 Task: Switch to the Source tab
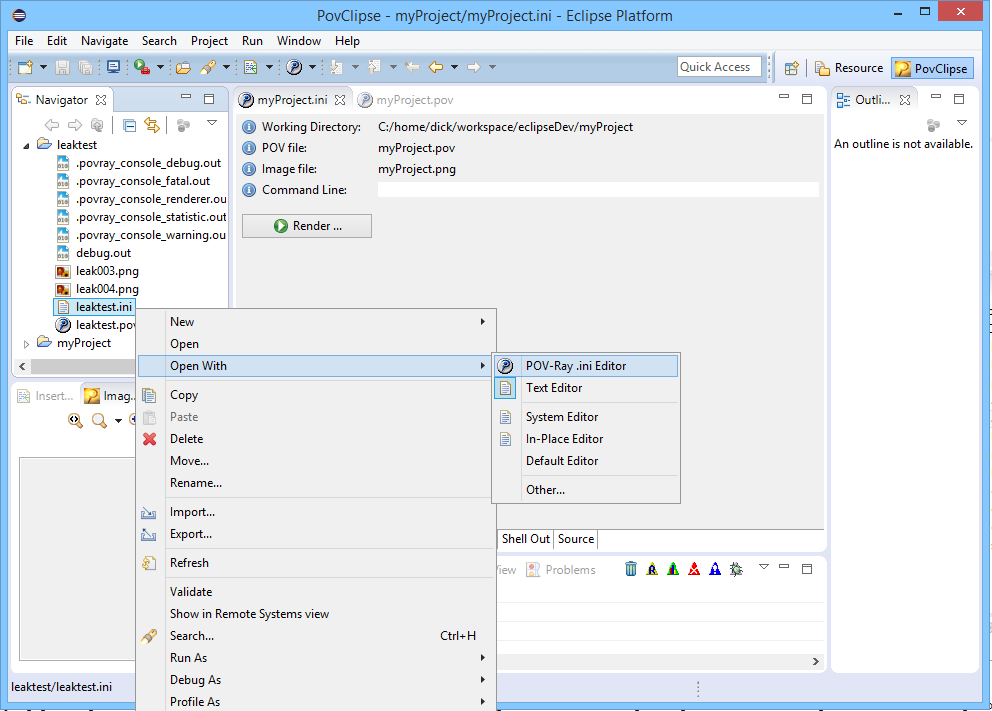point(576,539)
